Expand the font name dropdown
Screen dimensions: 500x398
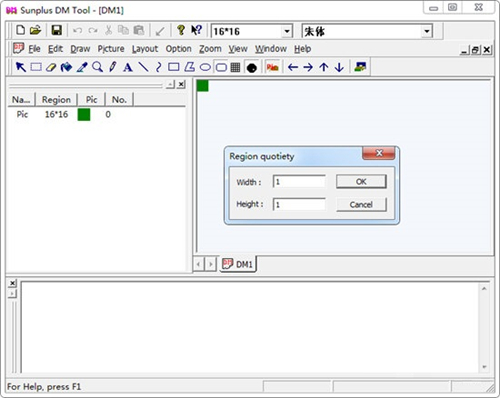coord(427,31)
